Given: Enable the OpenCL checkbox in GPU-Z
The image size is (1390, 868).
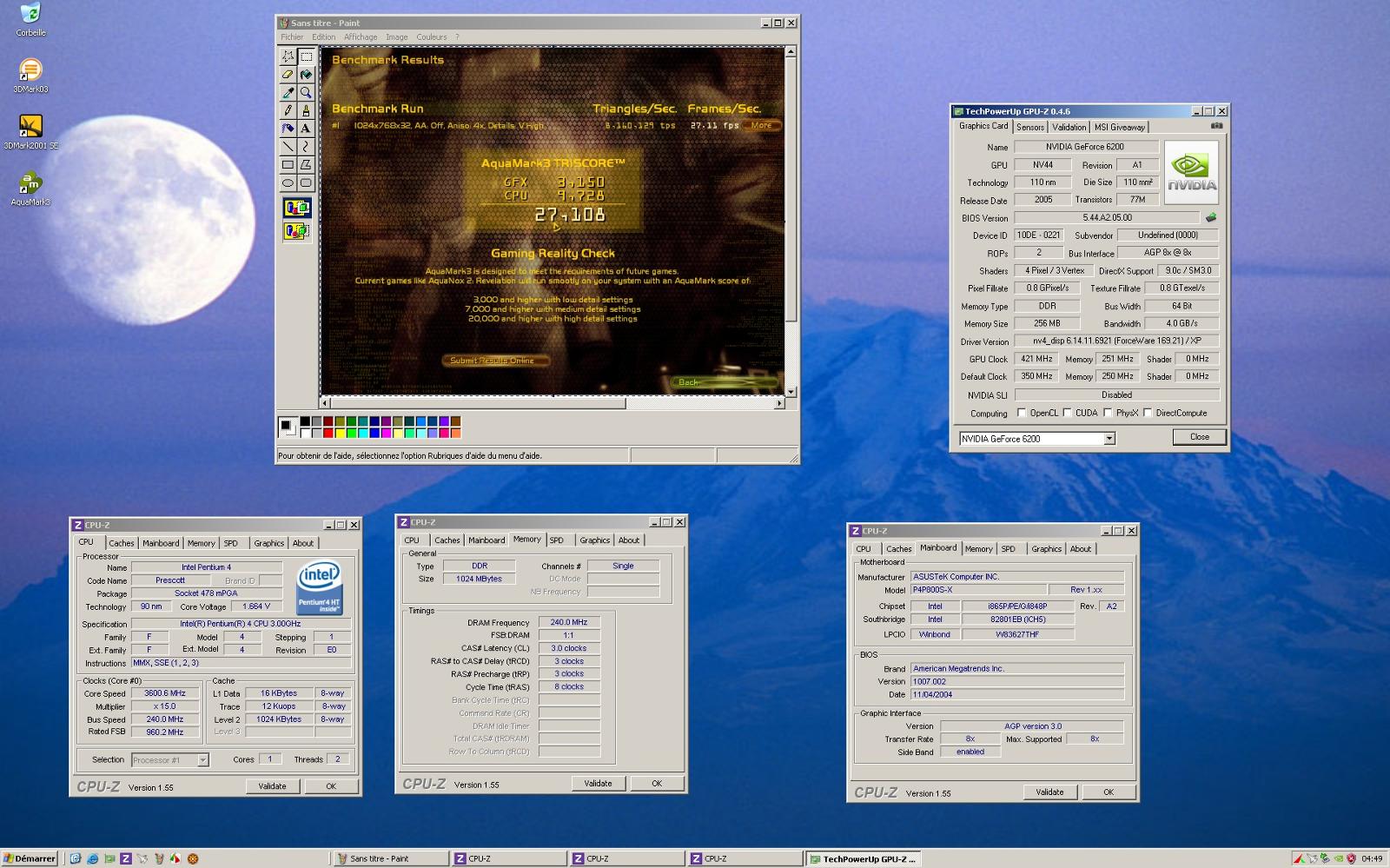Looking at the screenshot, I should click(1022, 413).
